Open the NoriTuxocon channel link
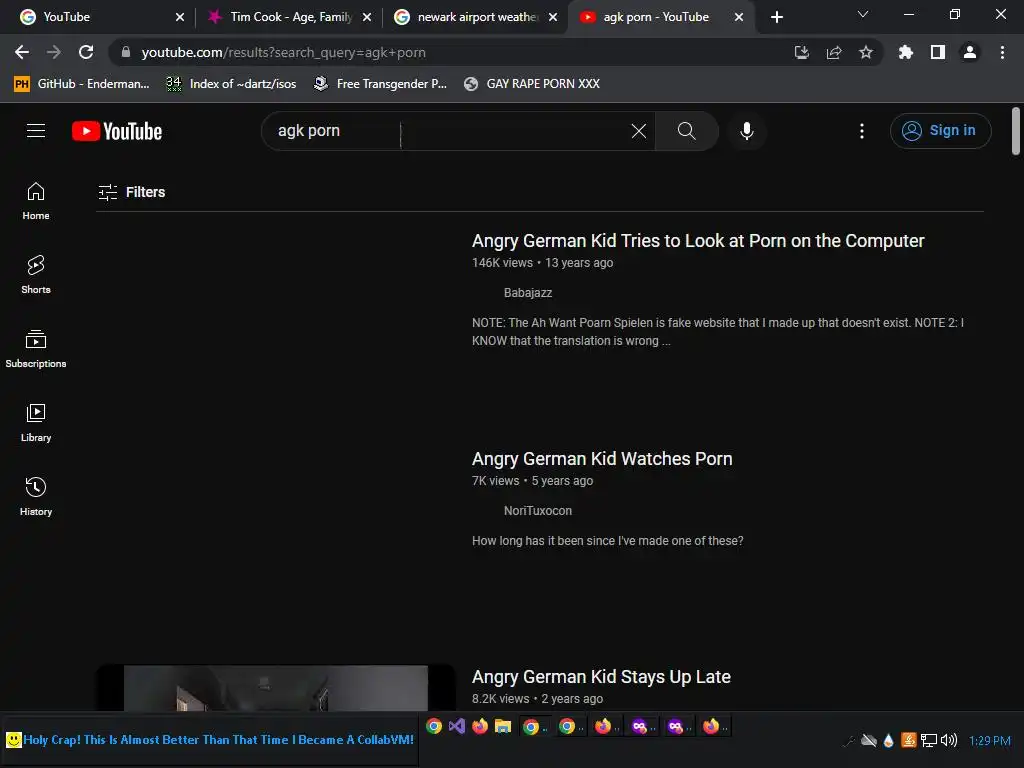This screenshot has width=1024, height=768. (537, 511)
